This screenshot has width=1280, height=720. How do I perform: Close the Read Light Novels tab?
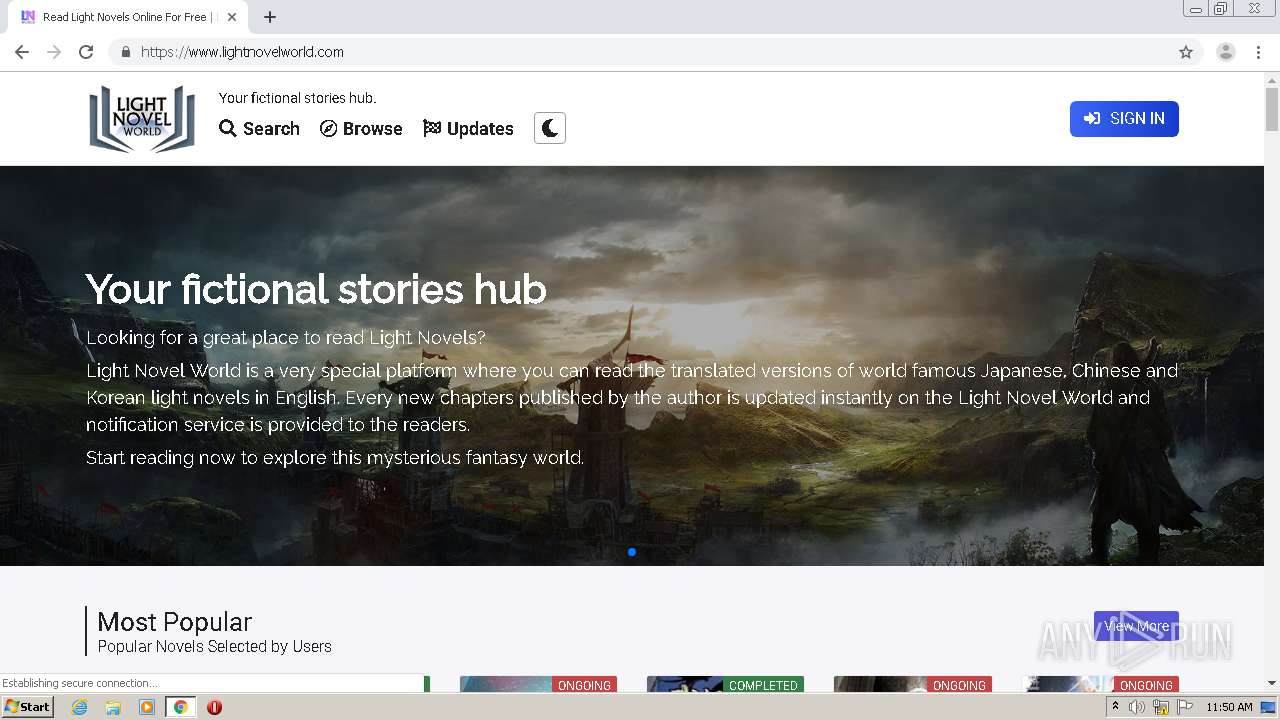(x=232, y=17)
